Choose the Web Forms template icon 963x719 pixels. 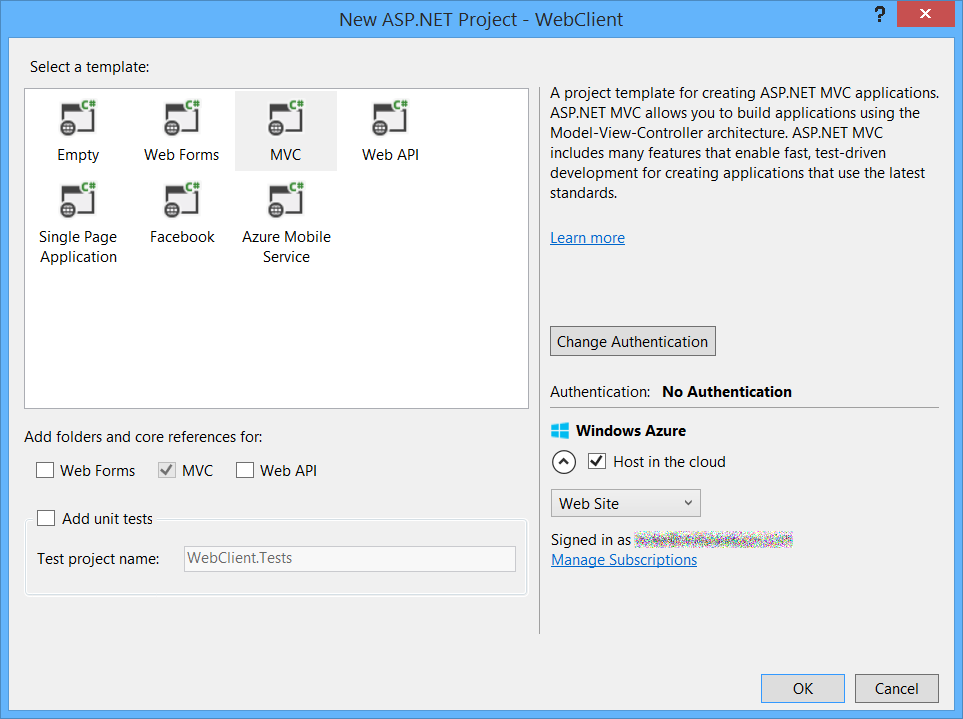(182, 120)
